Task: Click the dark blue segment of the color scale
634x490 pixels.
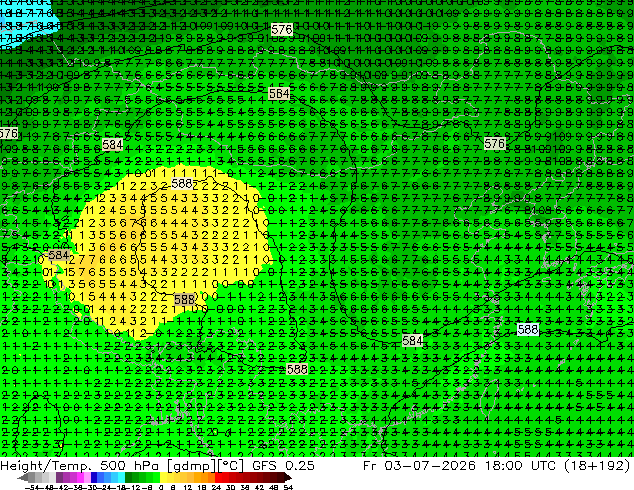Action: point(94,478)
